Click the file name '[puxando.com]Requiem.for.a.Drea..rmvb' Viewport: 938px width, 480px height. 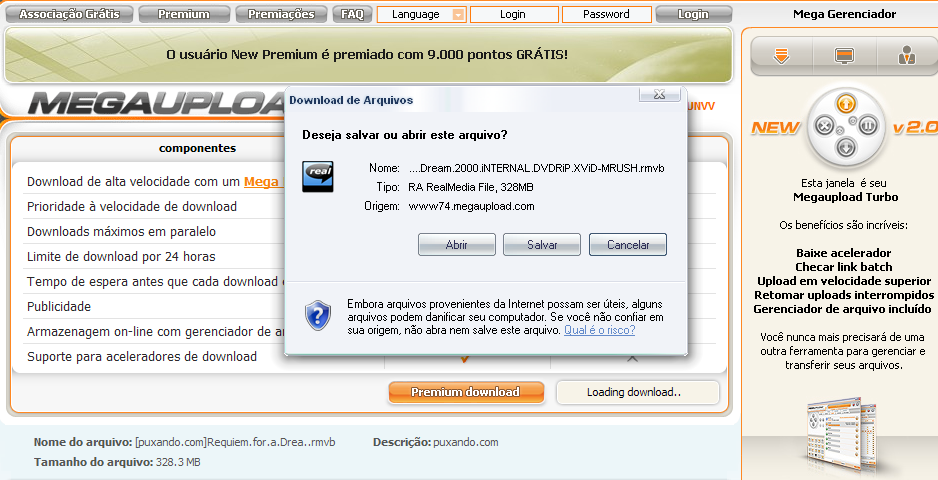(235, 442)
